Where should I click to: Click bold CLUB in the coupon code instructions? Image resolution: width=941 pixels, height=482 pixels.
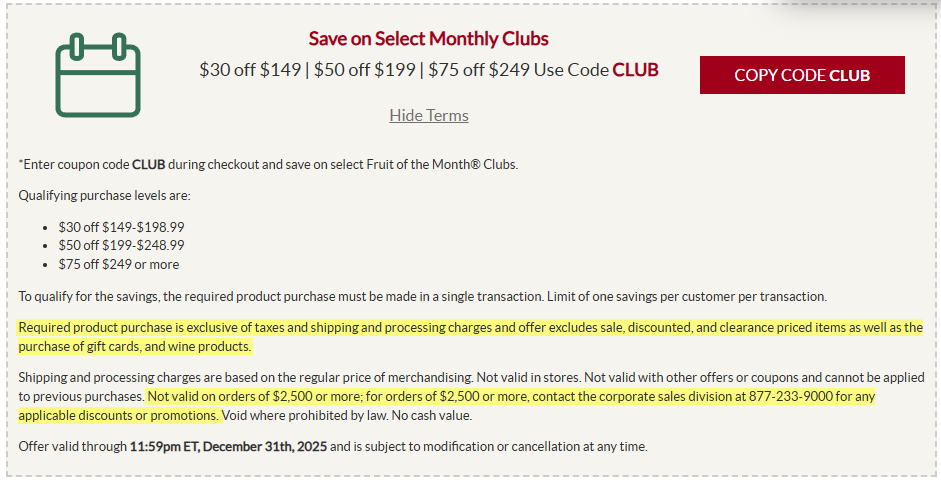[x=148, y=164]
